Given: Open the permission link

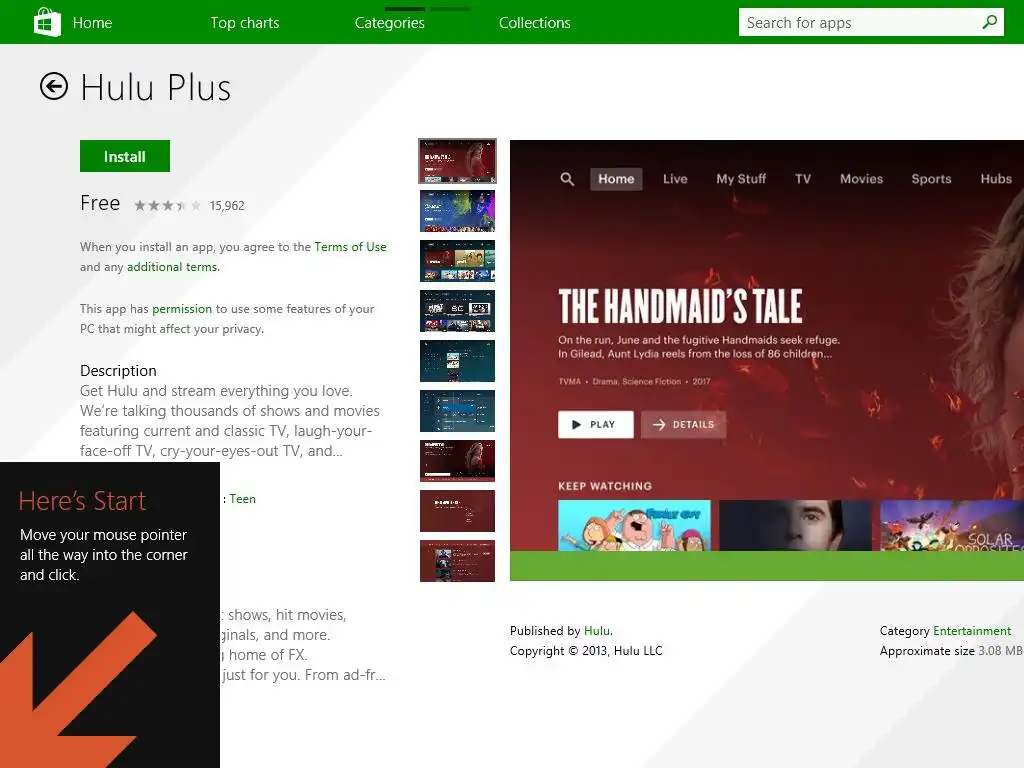Looking at the screenshot, I should (x=182, y=309).
